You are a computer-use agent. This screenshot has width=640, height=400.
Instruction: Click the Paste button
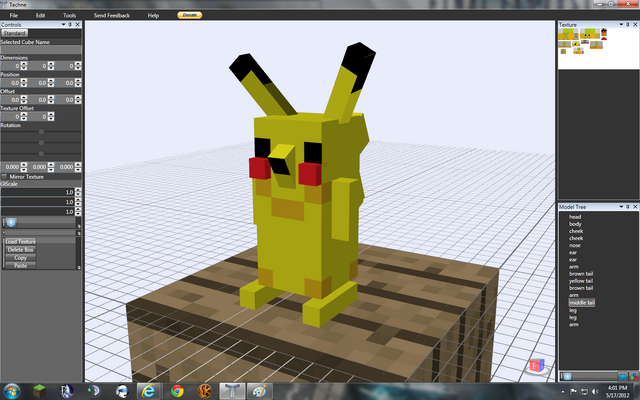coord(20,265)
